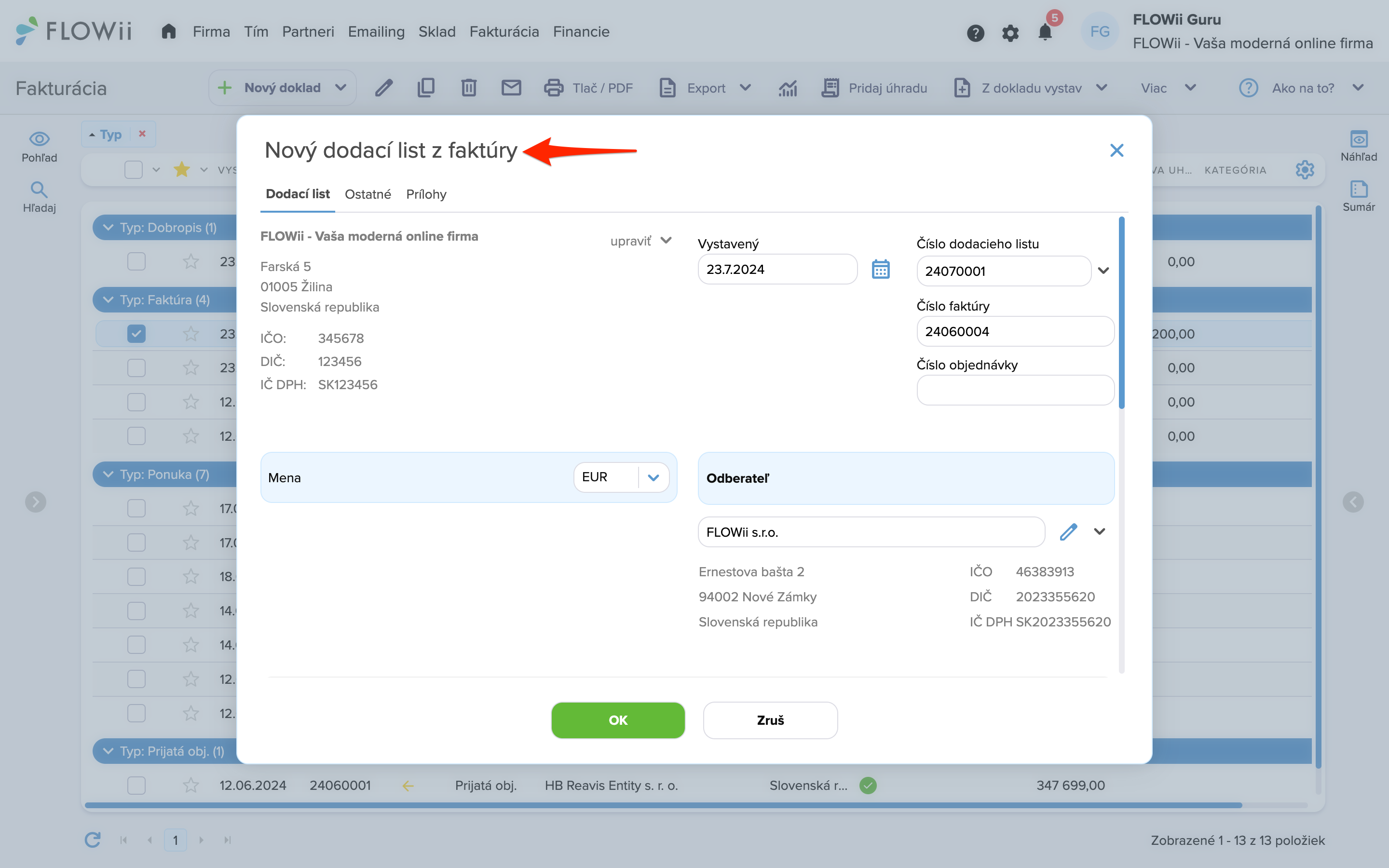
Task: Open the Sumár summary icon
Action: tap(1359, 196)
